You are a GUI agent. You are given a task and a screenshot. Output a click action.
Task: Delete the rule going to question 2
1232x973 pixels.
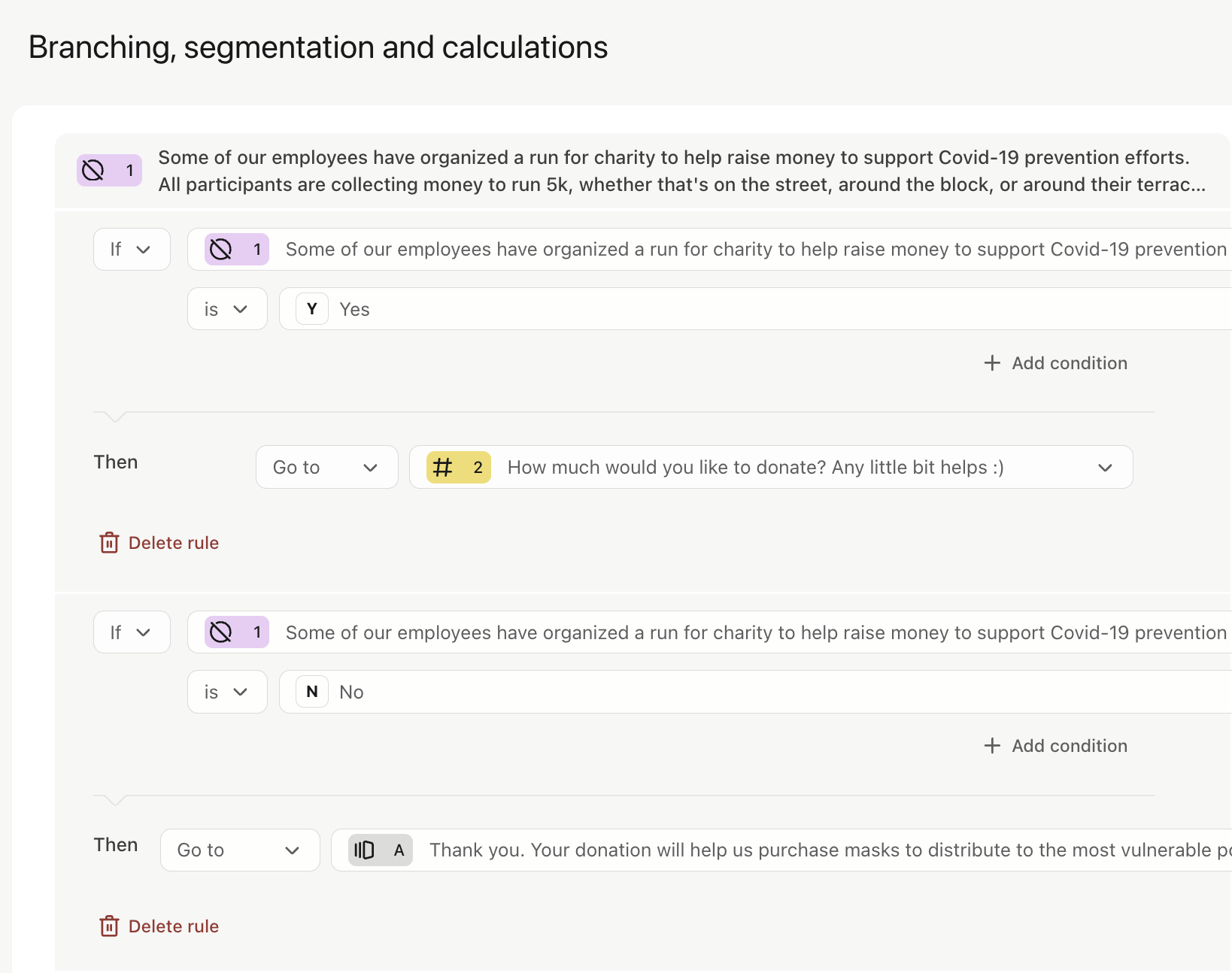click(159, 543)
